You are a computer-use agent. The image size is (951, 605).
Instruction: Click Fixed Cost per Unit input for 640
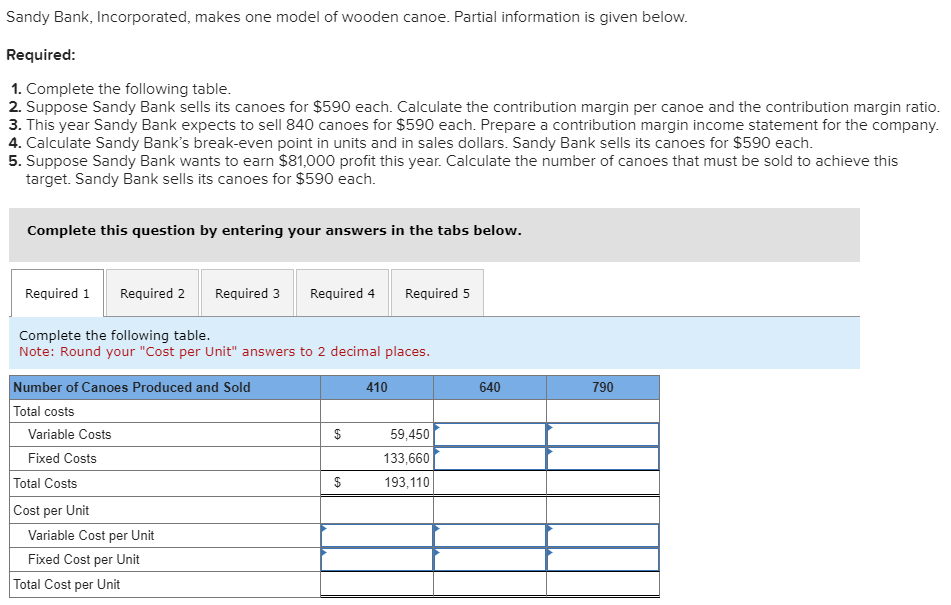pyautogui.click(x=490, y=560)
